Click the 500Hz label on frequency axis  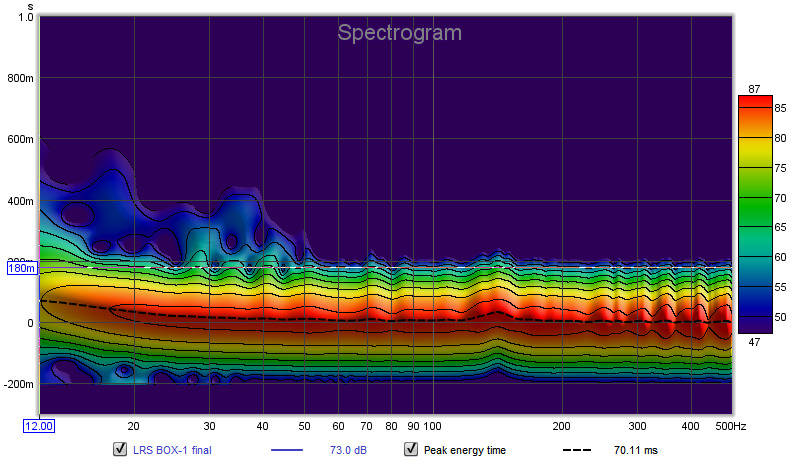[x=729, y=426]
